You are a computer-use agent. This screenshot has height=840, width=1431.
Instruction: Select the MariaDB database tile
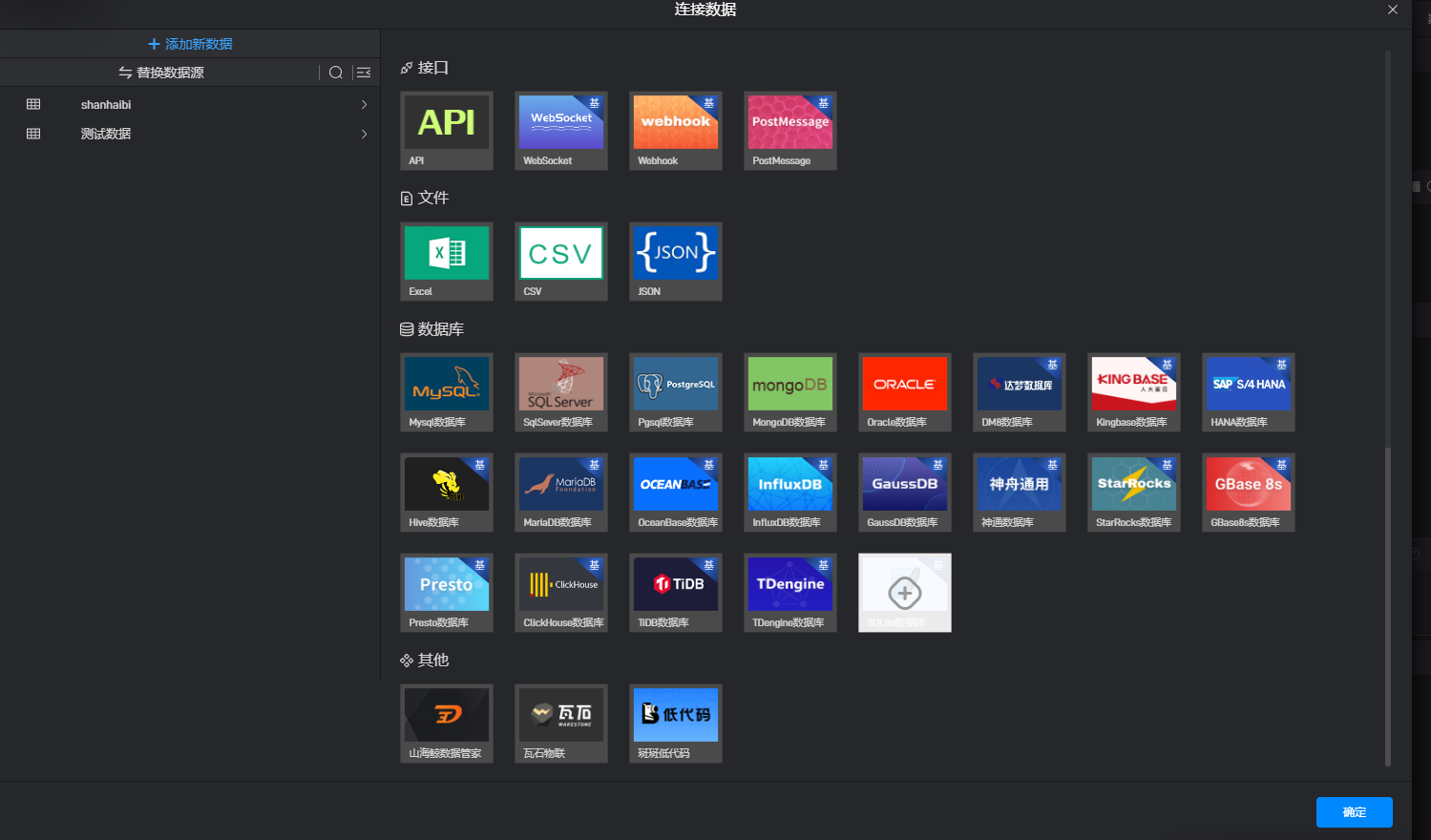coord(561,493)
